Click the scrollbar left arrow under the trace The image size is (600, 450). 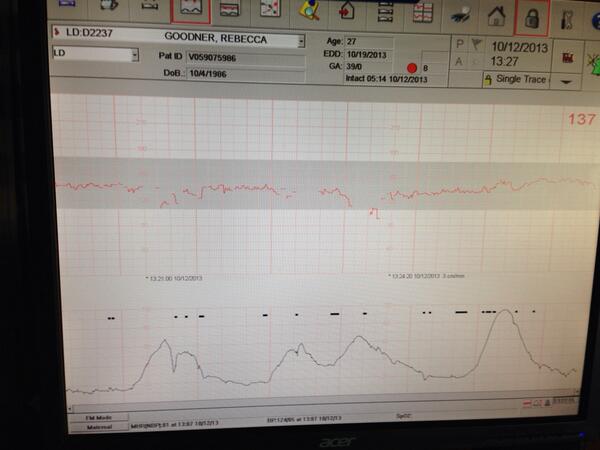[x=70, y=409]
